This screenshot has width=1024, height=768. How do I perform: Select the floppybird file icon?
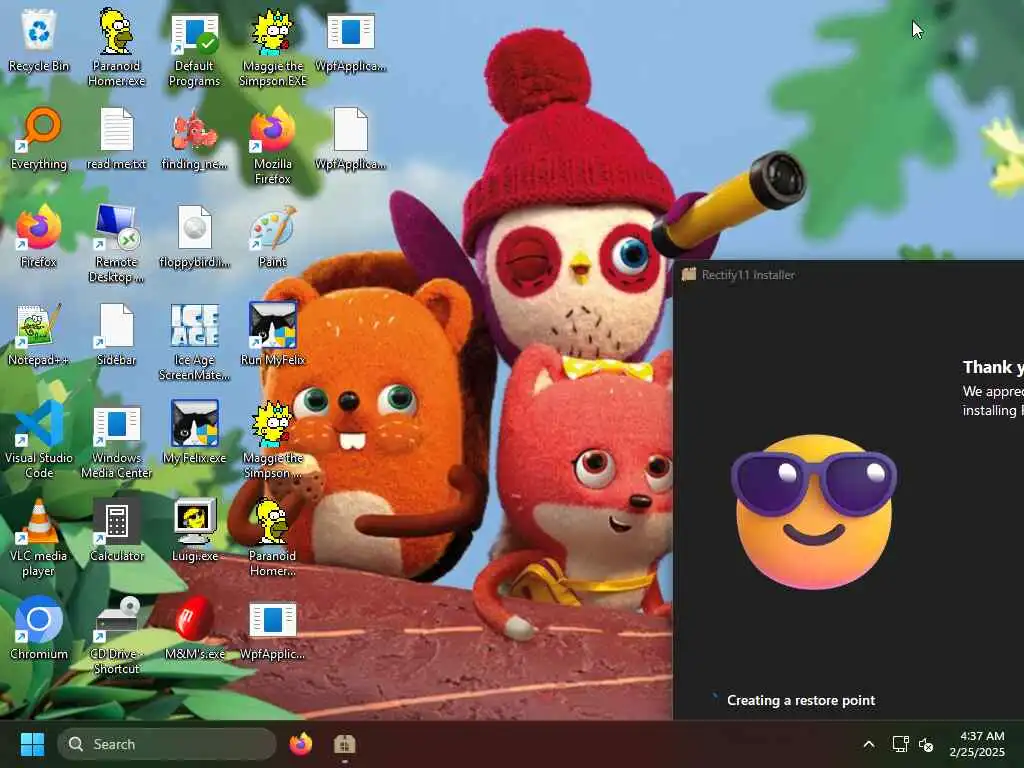point(194,237)
